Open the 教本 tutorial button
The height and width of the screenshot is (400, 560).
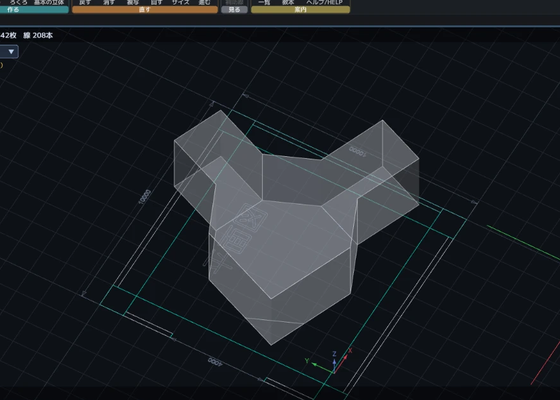[288, 2]
